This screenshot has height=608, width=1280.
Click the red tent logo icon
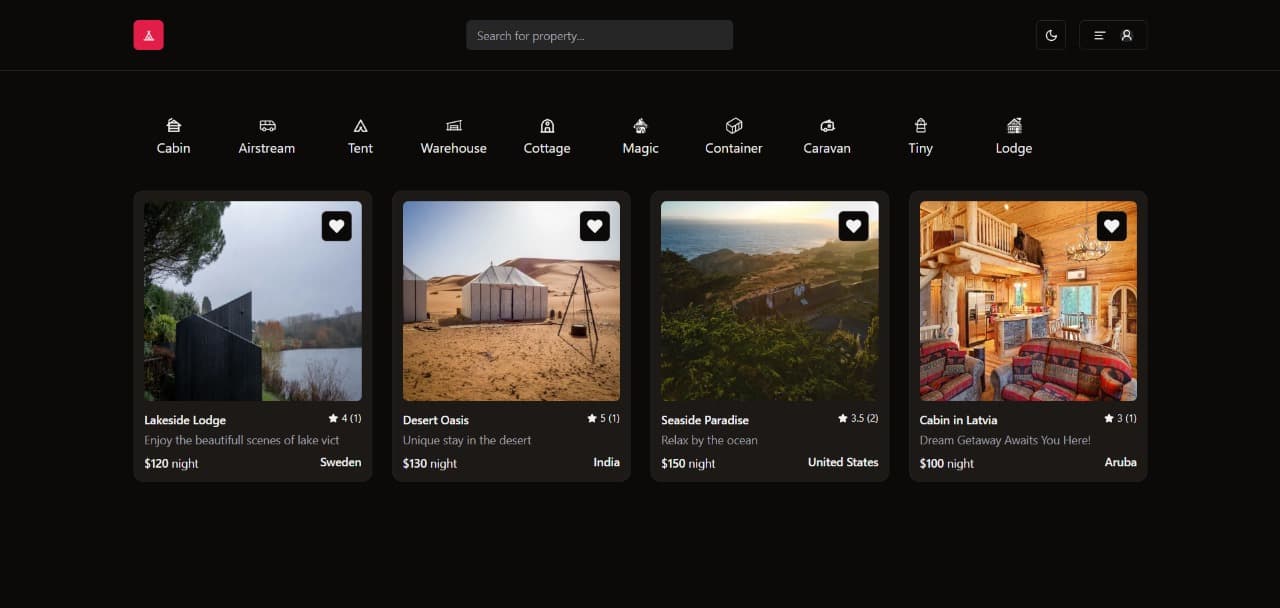click(x=148, y=35)
